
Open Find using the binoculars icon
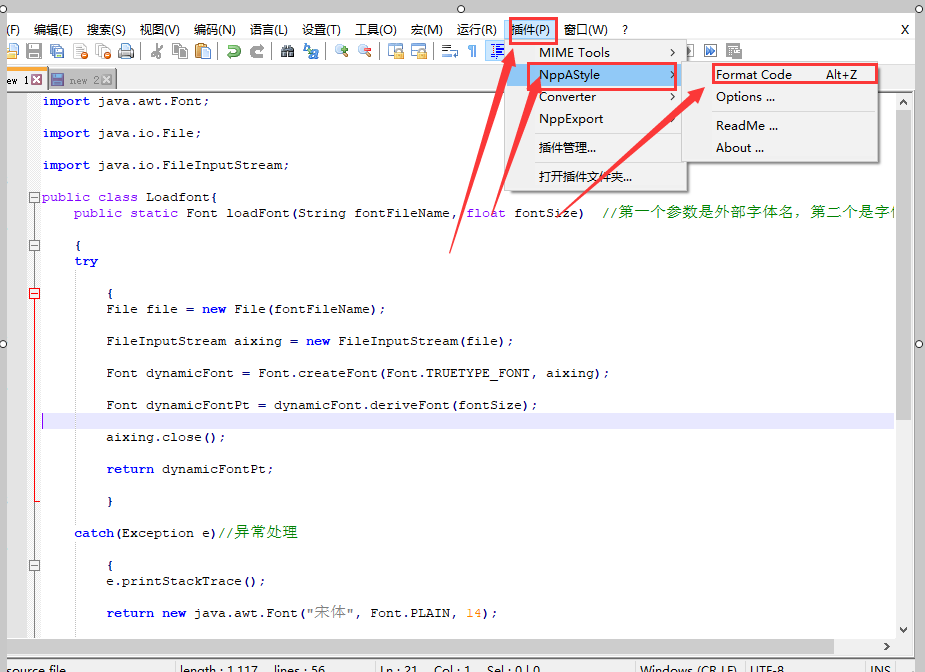287,50
